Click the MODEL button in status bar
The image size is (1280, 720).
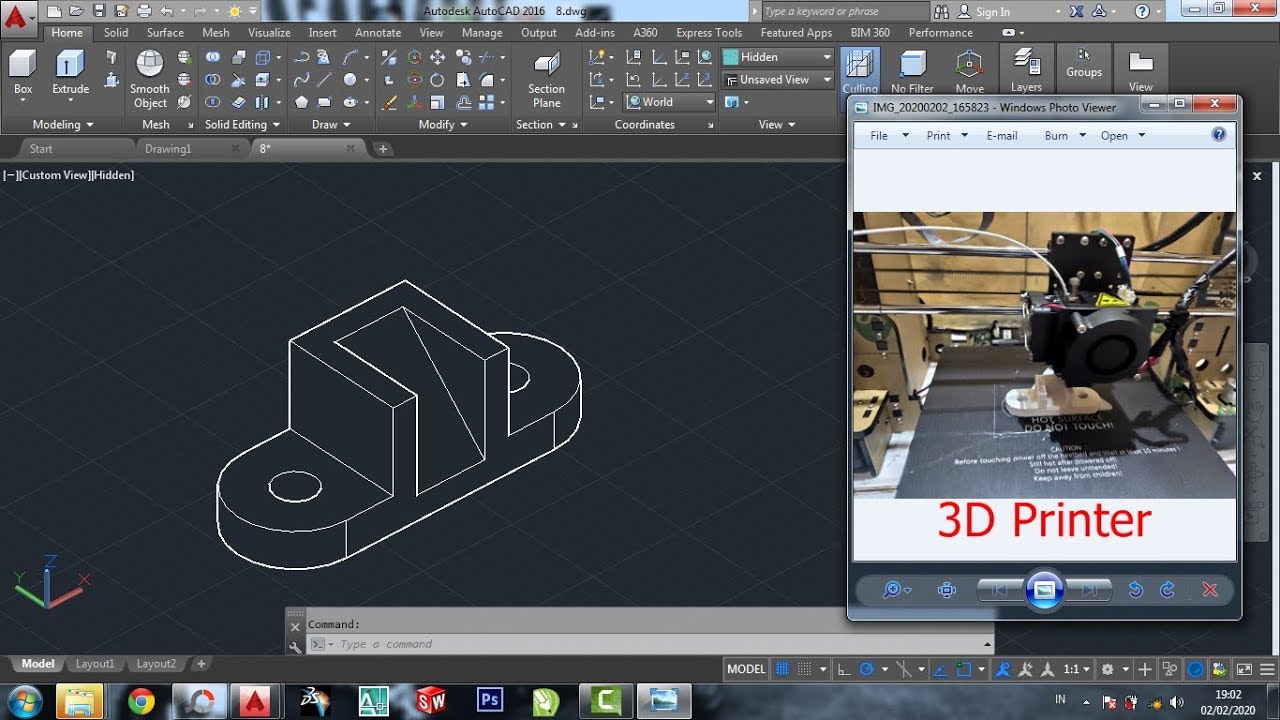746,669
